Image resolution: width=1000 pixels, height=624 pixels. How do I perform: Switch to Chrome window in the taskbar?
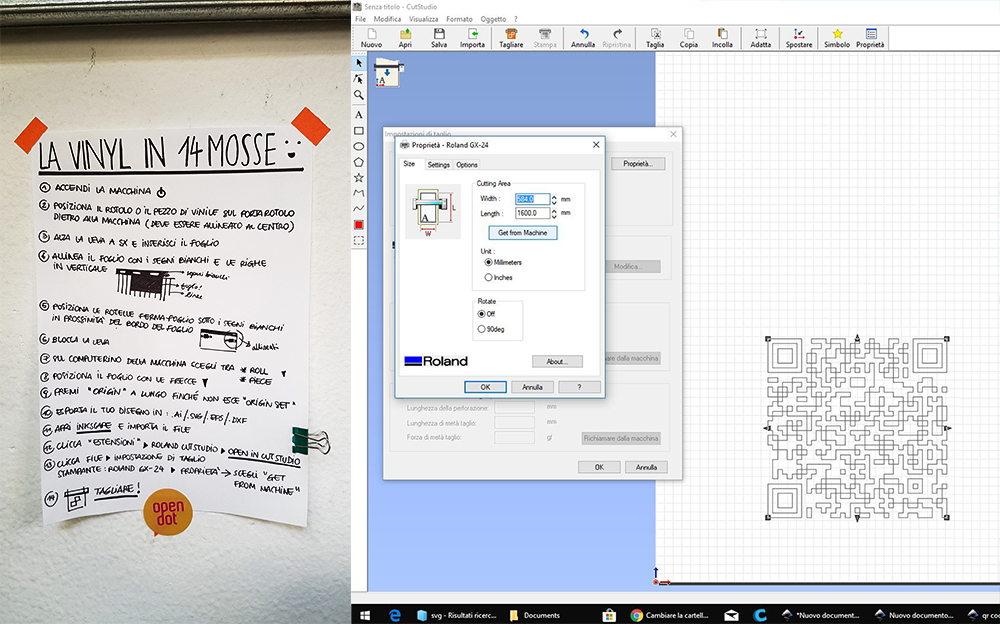click(670, 615)
